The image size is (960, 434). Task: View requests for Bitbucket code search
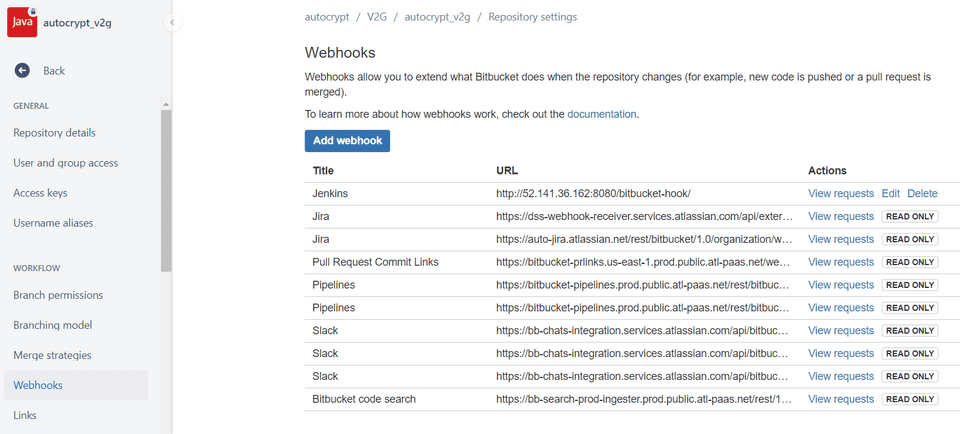(x=840, y=399)
